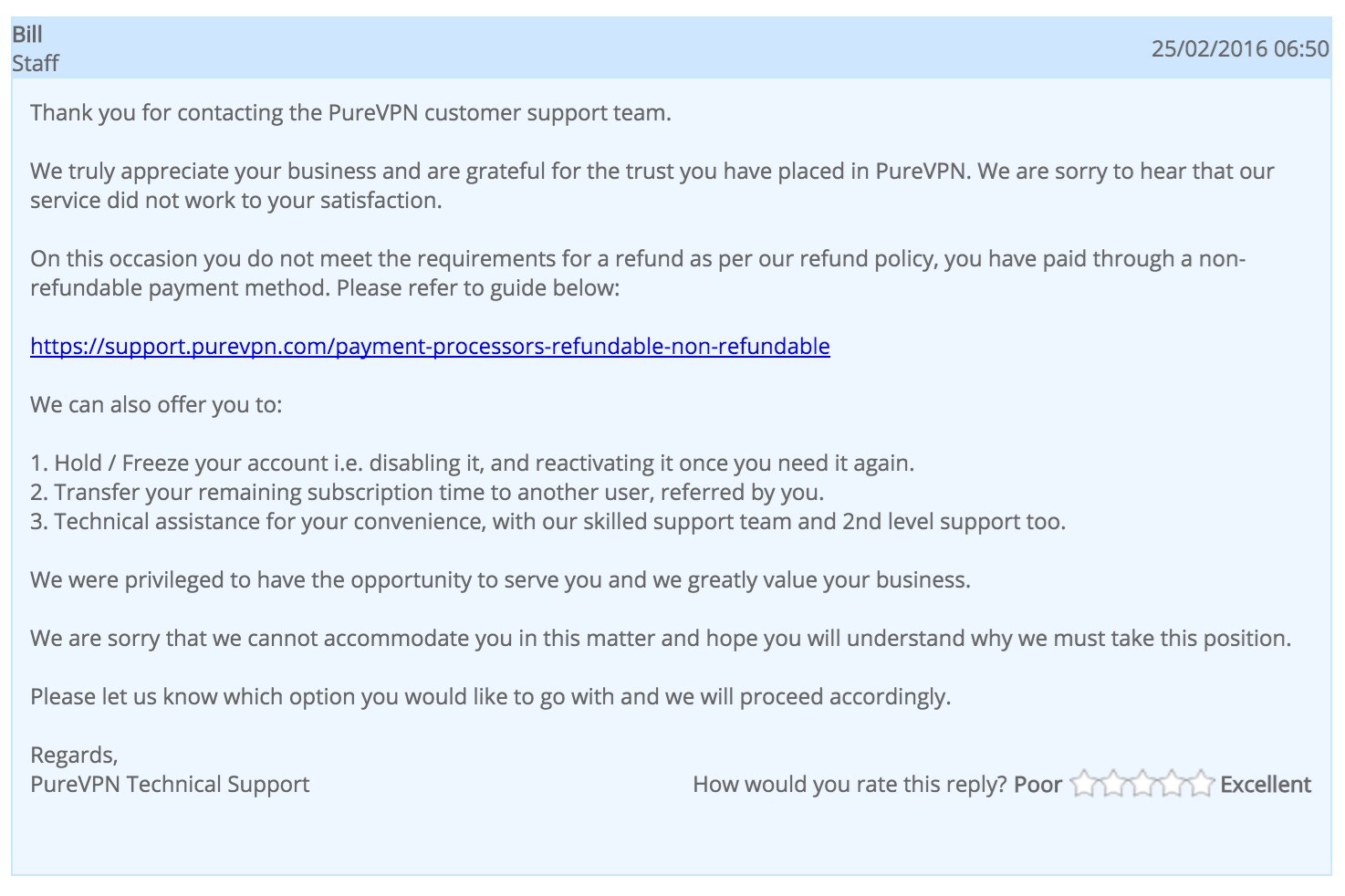Rate the reply with two stars
Viewport: 1345px width, 896px height.
[1113, 784]
